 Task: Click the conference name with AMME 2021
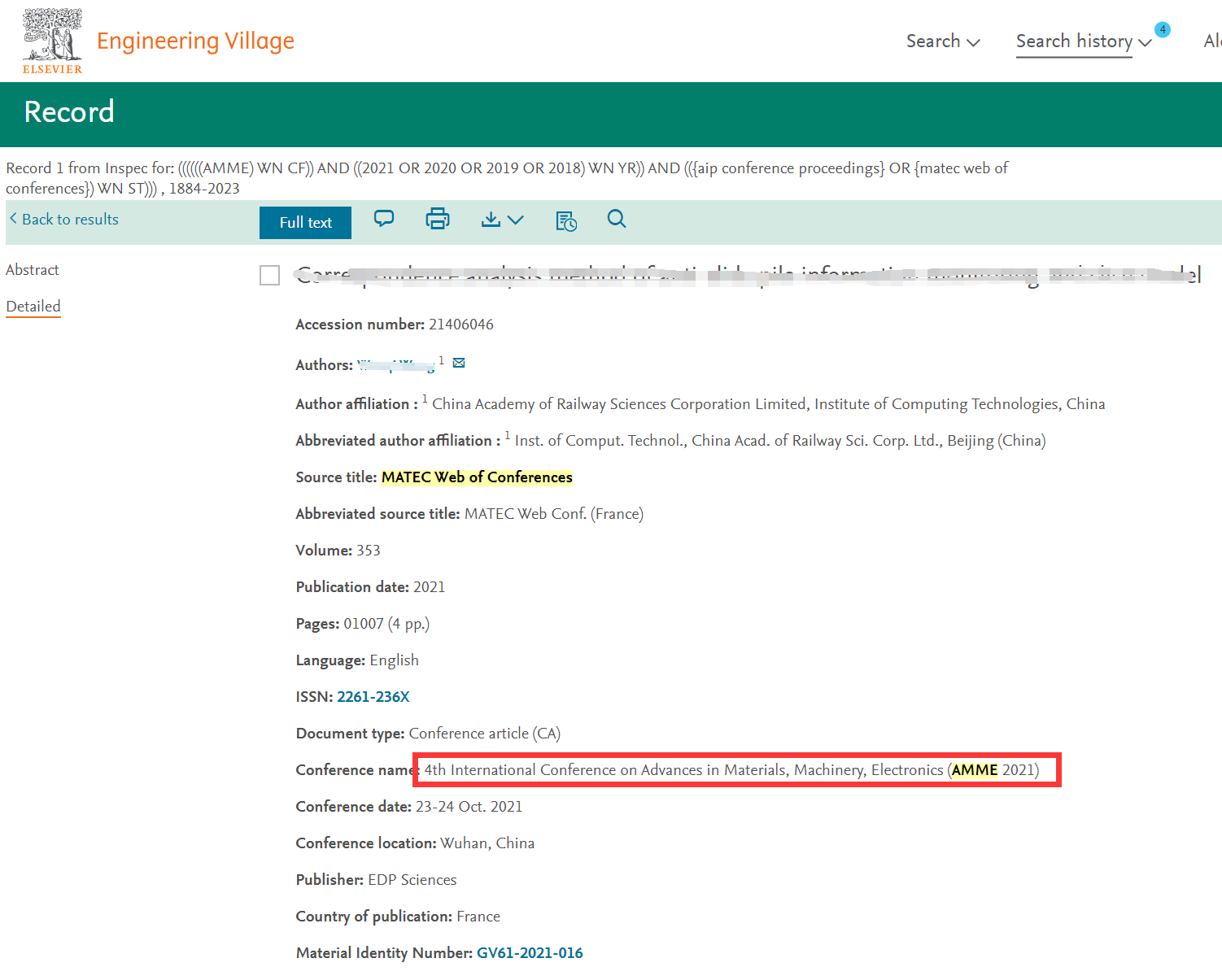[x=731, y=770]
